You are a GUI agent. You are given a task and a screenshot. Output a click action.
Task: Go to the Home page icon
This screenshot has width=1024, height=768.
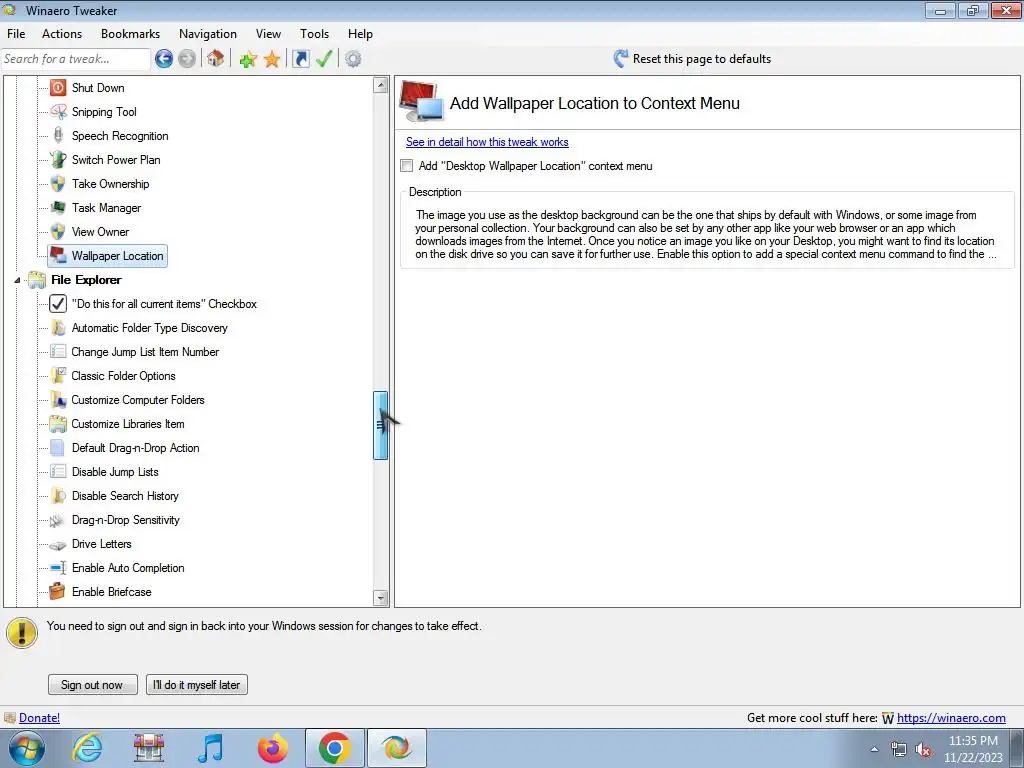[216, 59]
